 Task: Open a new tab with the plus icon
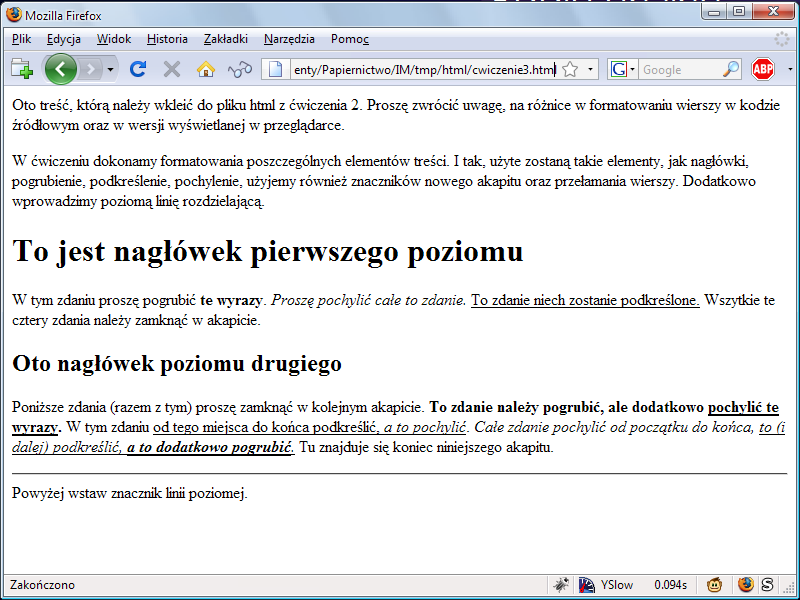point(22,69)
